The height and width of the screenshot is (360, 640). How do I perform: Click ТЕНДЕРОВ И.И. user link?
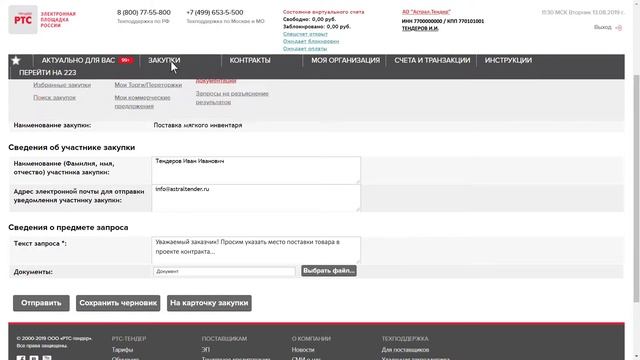(420, 28)
